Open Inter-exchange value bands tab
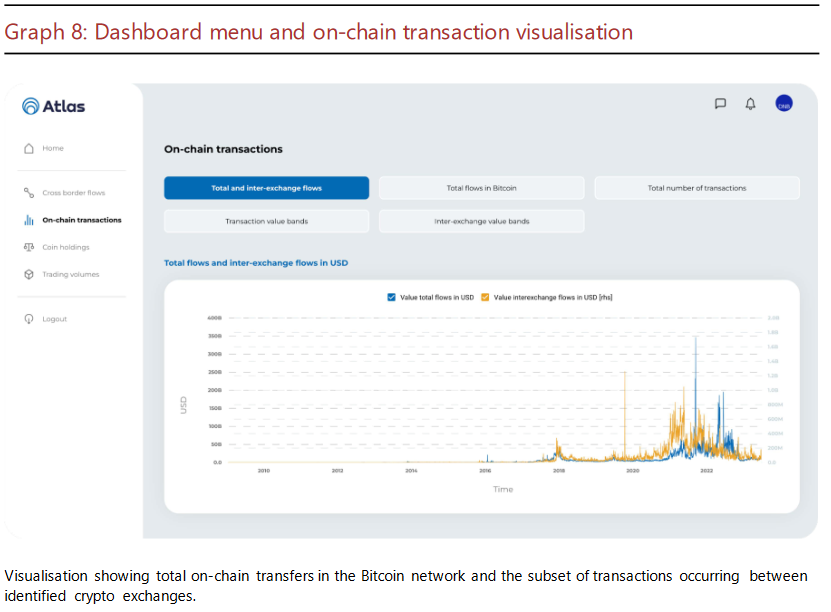 coord(481,221)
